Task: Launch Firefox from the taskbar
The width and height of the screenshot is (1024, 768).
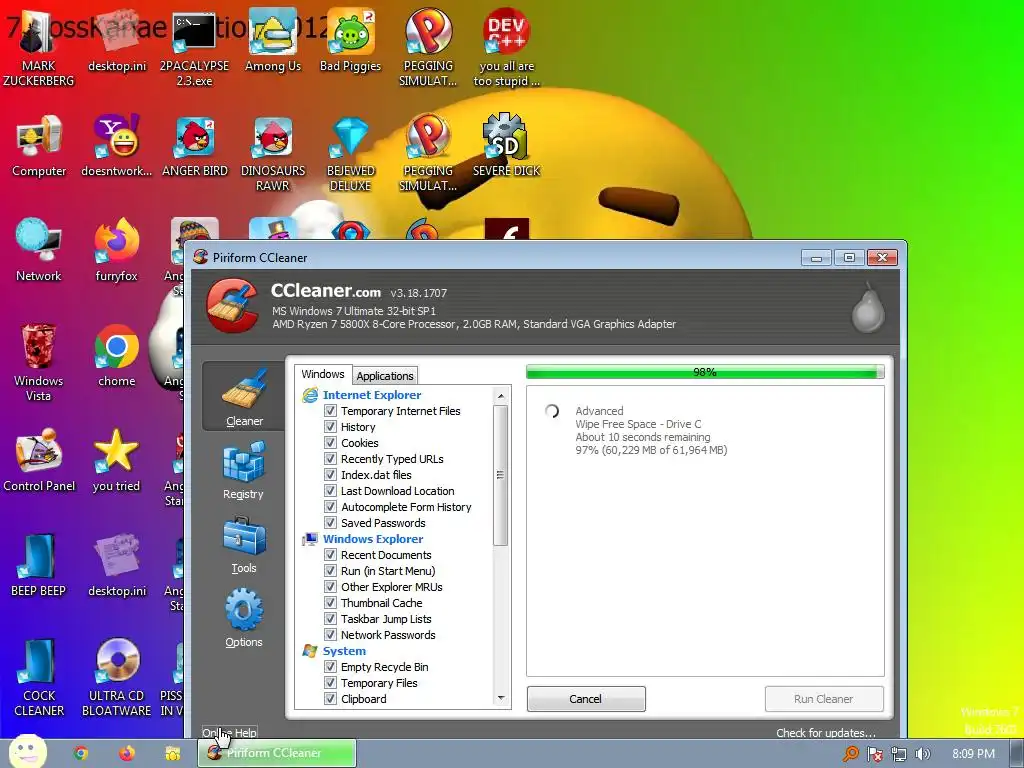Action: [127, 753]
